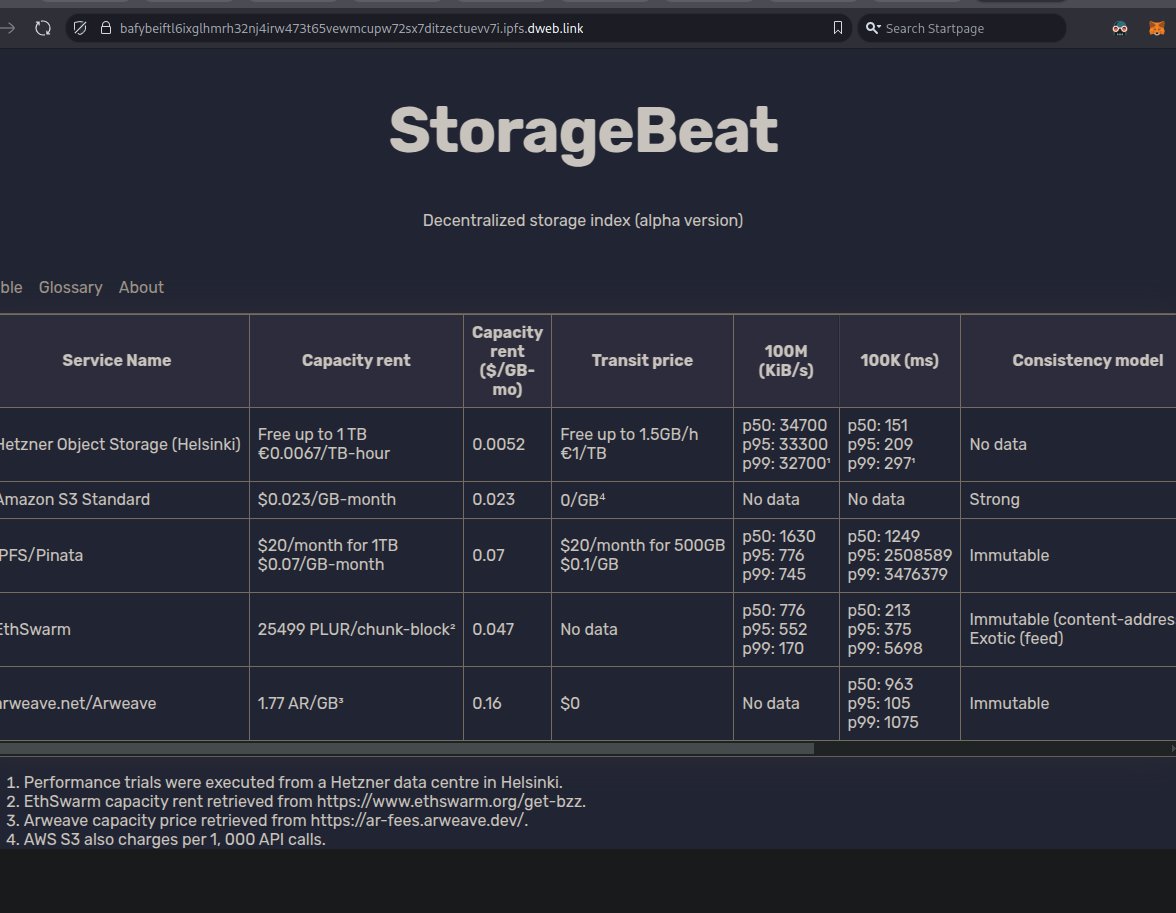The image size is (1176, 913).
Task: Click the p50: 34700 throughput cell
Action: (786, 444)
